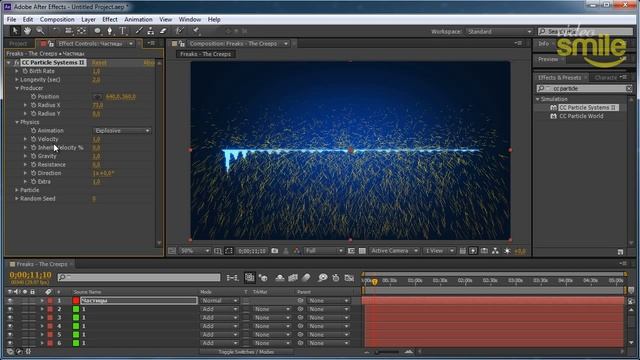The height and width of the screenshot is (360, 640).
Task: Click the timeline current-time indicator marker
Action: (x=374, y=282)
